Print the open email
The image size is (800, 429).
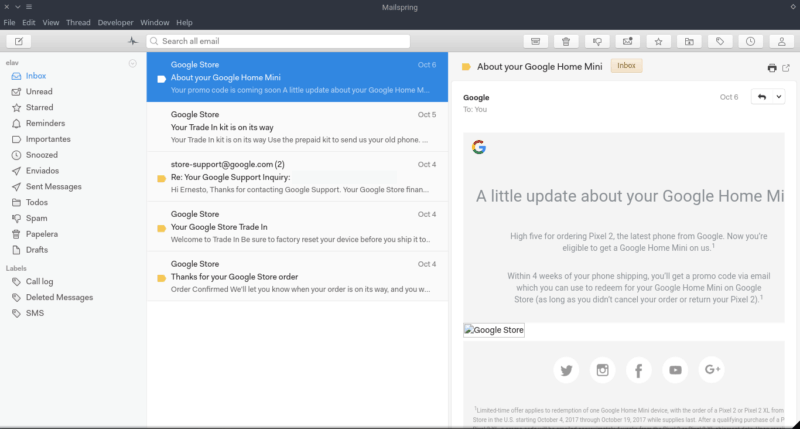[x=771, y=68]
